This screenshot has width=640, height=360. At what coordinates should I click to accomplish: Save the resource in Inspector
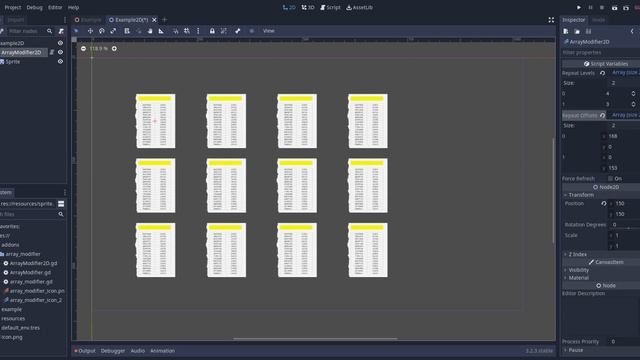coord(588,31)
